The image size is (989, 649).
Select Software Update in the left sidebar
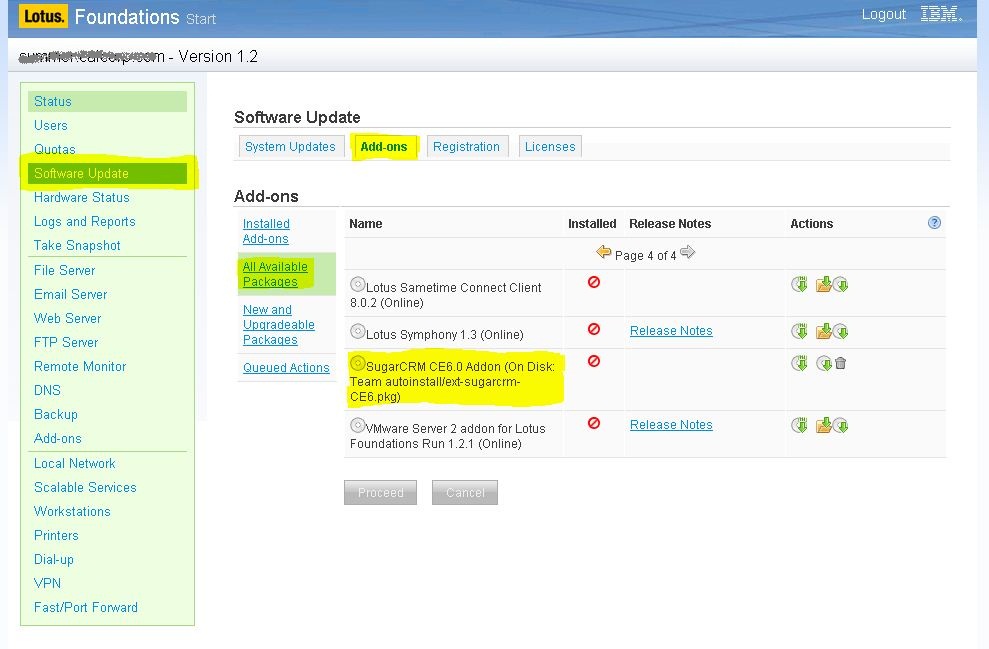click(107, 173)
